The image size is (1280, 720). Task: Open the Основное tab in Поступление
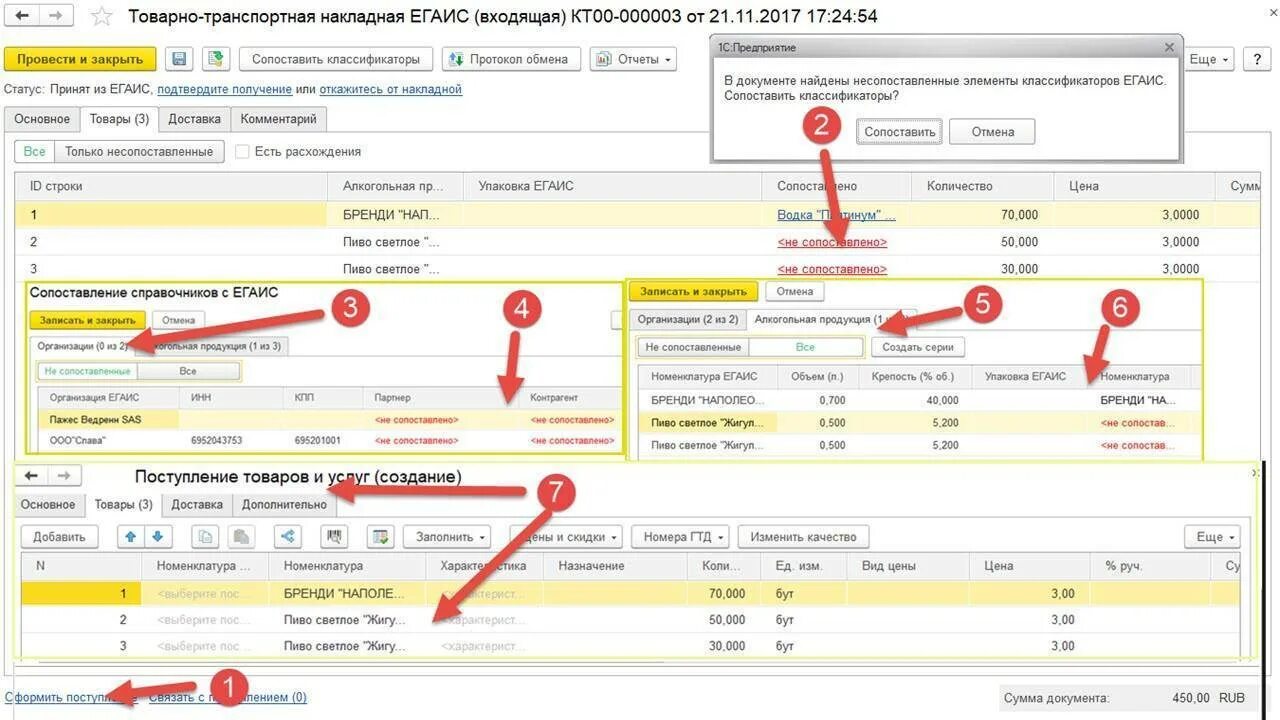coord(48,505)
